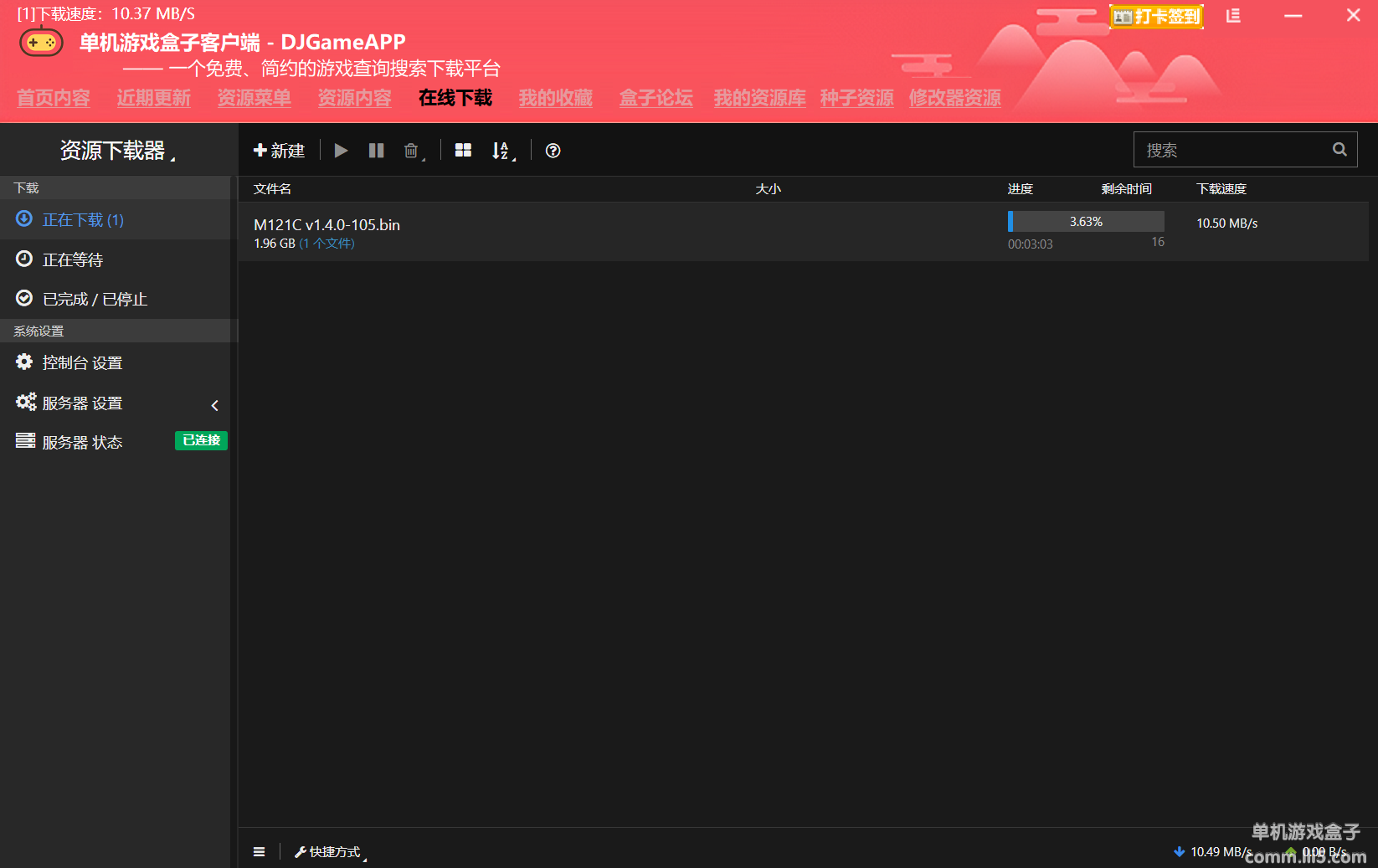
Task: Pause the download using pause icon
Action: click(377, 151)
